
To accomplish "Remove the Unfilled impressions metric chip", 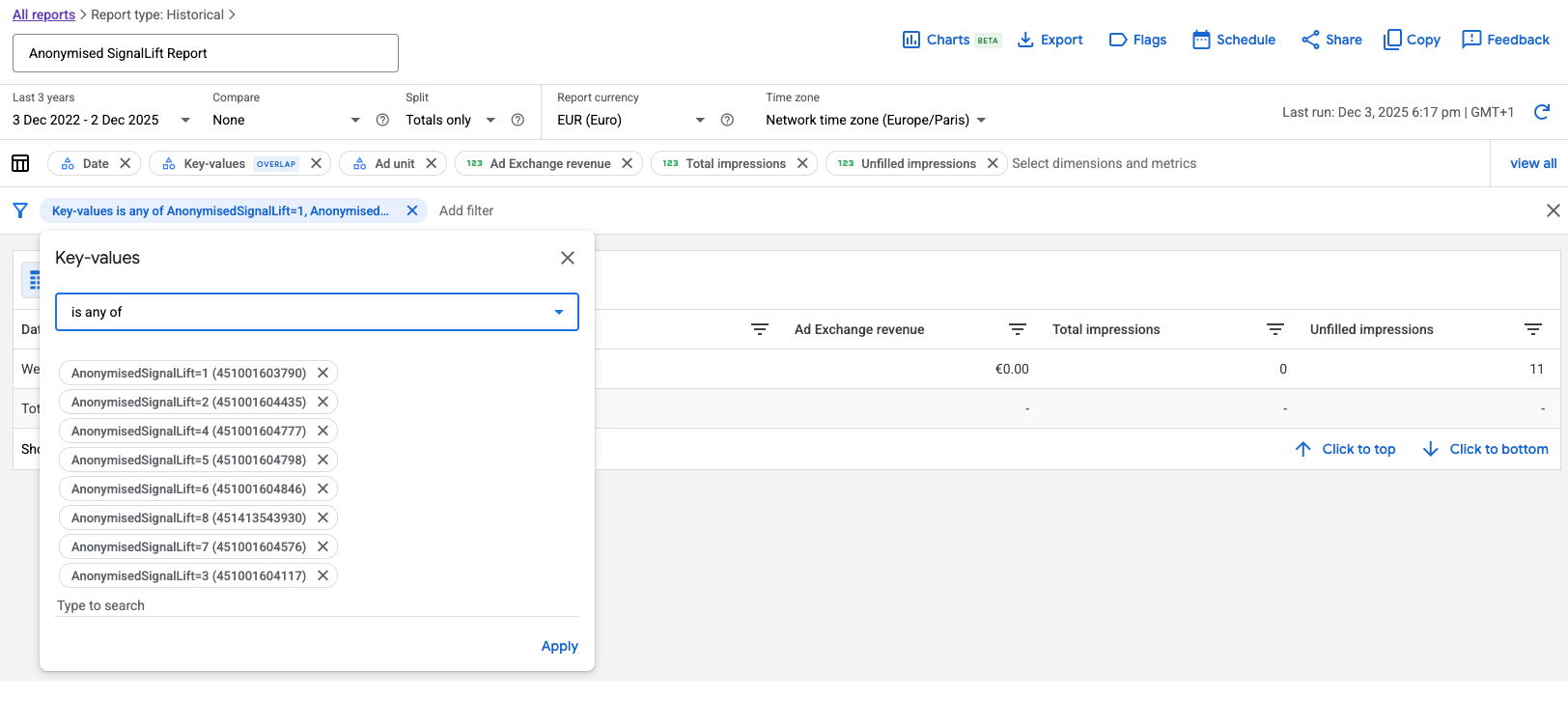I will point(993,163).
